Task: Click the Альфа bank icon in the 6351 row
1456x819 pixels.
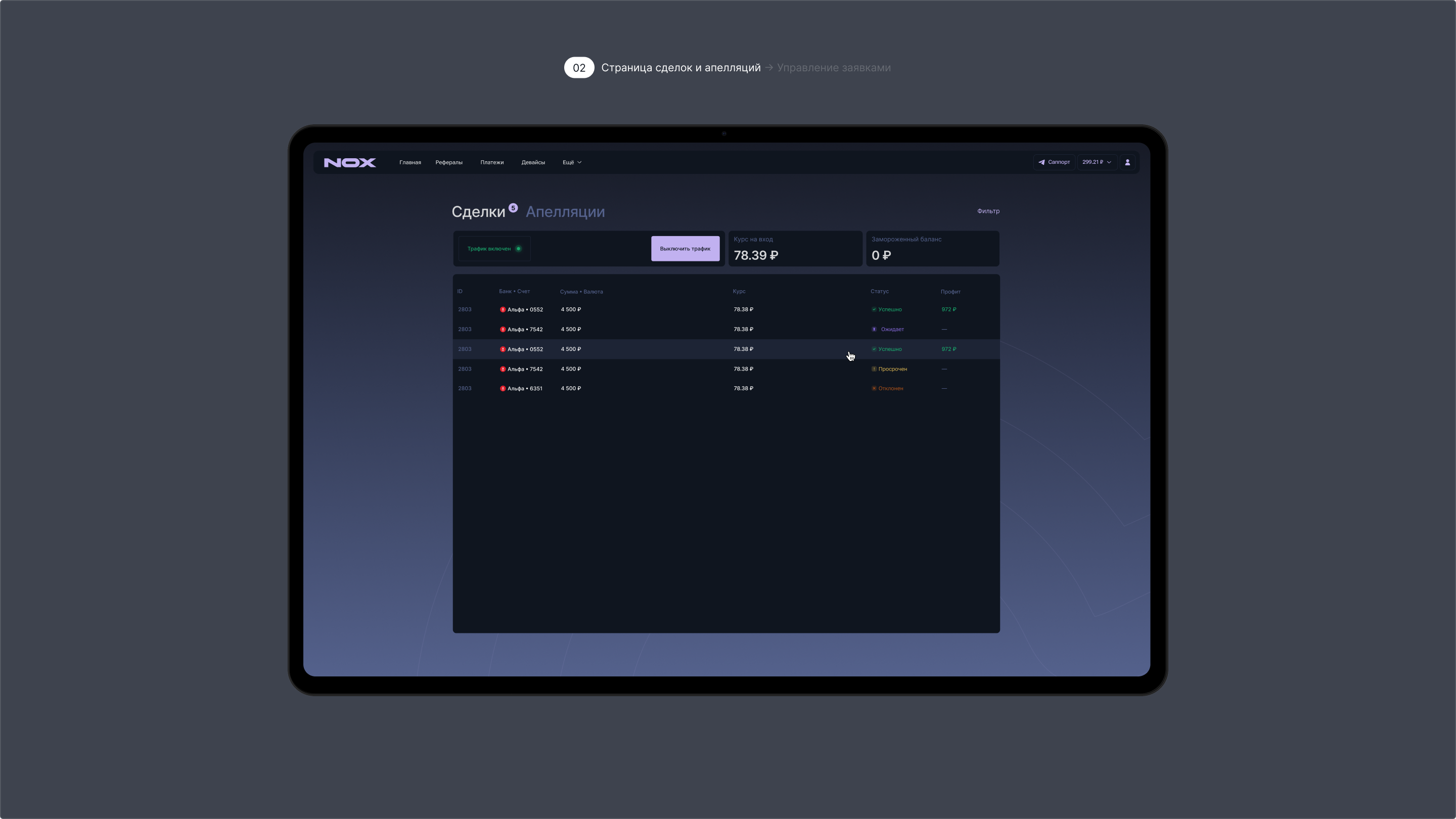Action: (503, 388)
